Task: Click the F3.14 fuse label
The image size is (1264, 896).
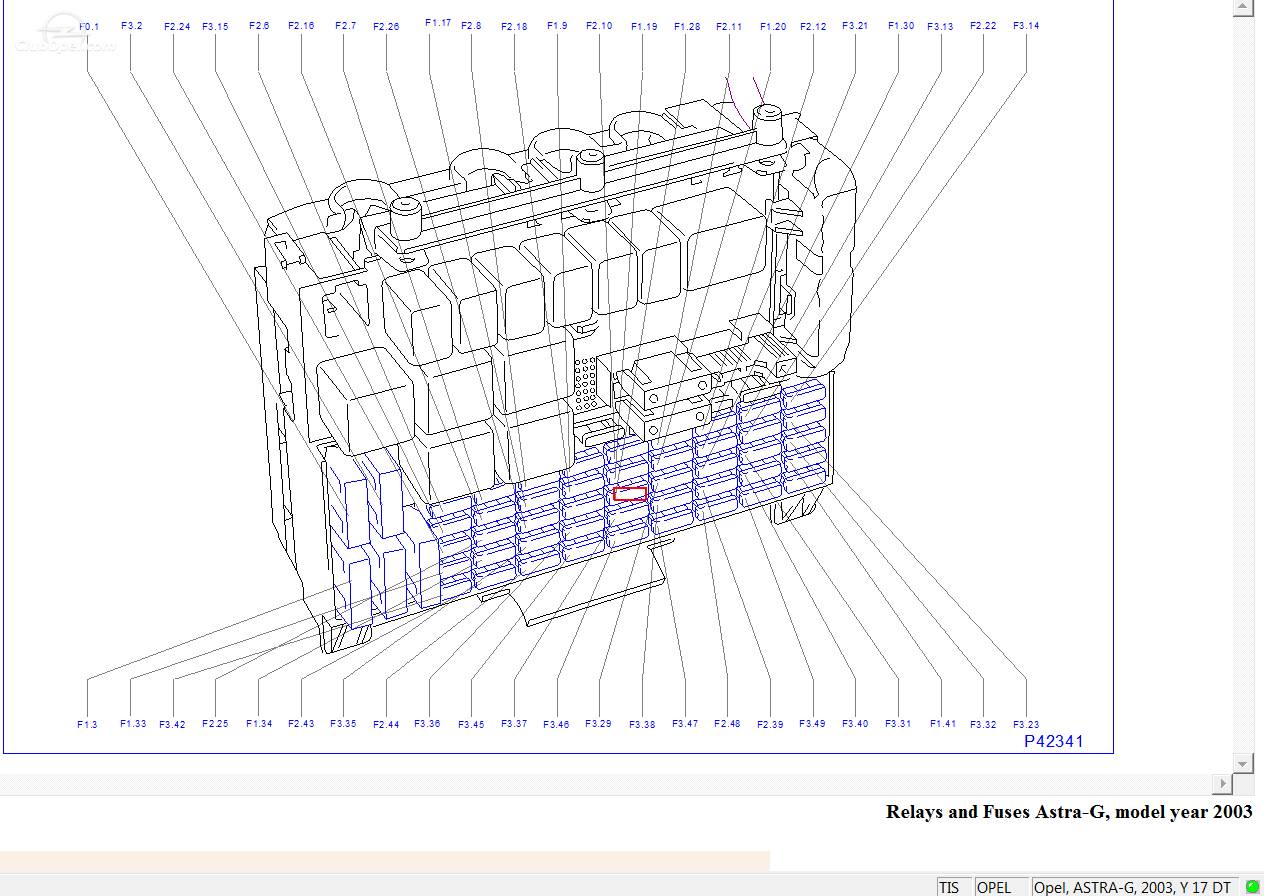Action: pos(1026,26)
